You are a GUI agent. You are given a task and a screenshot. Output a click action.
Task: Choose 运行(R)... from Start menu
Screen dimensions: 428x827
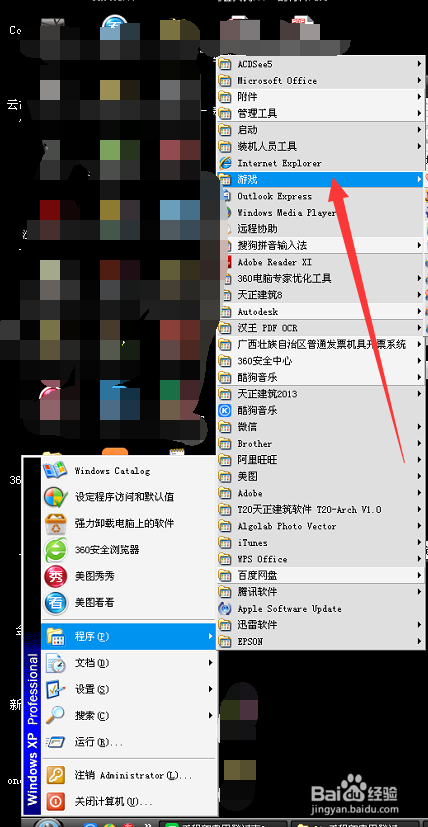129,742
